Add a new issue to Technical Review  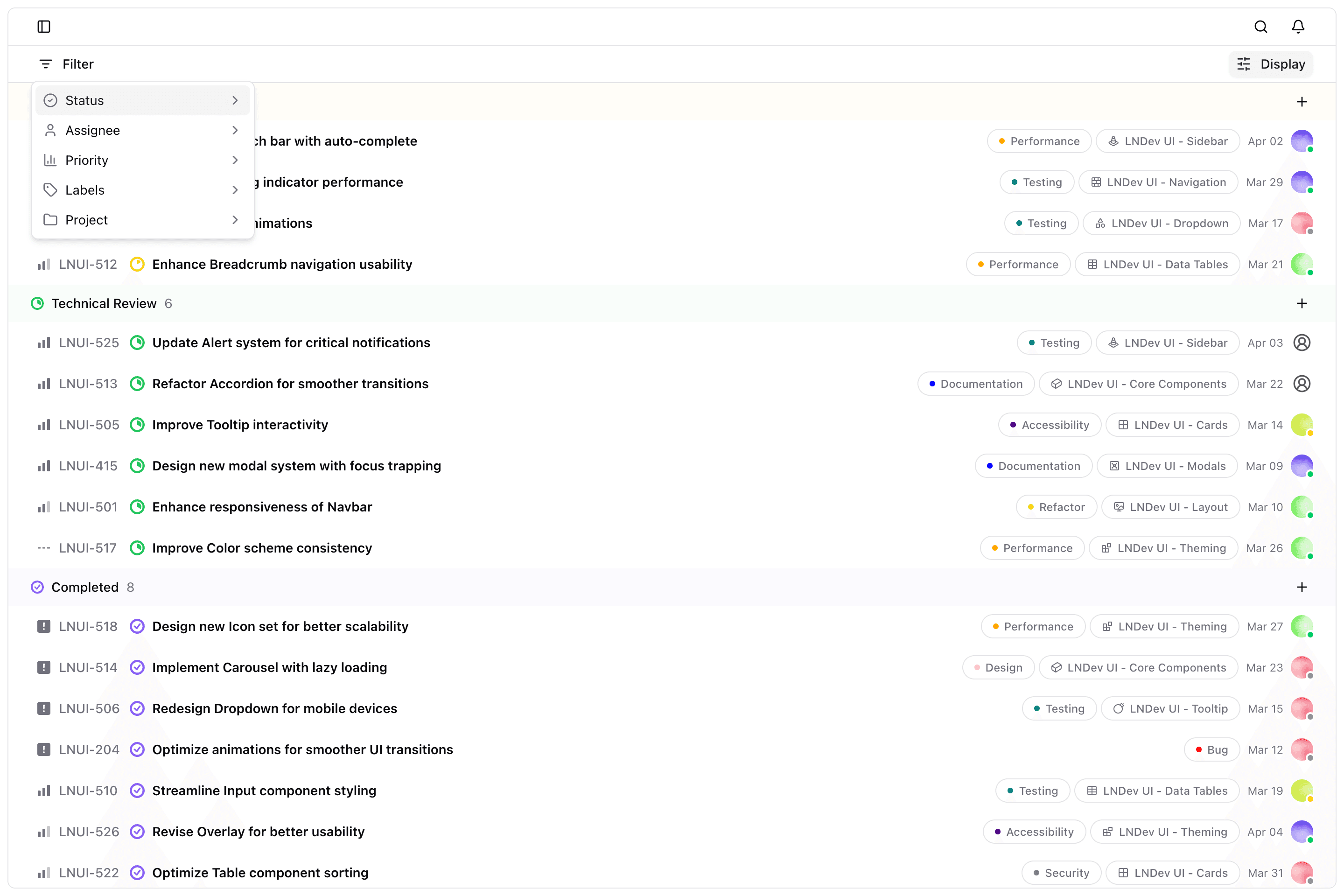pyautogui.click(x=1302, y=303)
